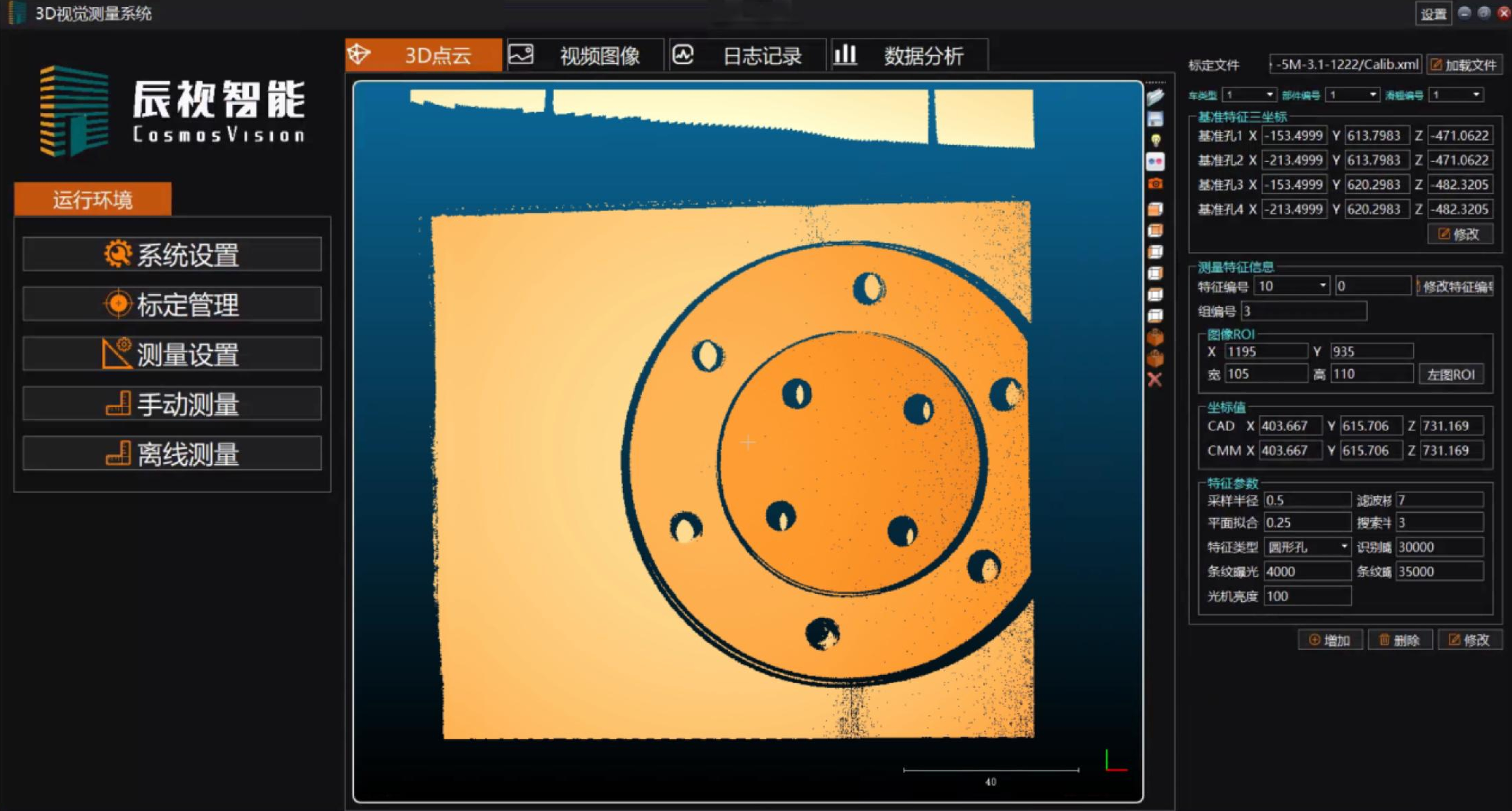Open 标定管理 calibration management
1512x811 pixels.
[172, 304]
